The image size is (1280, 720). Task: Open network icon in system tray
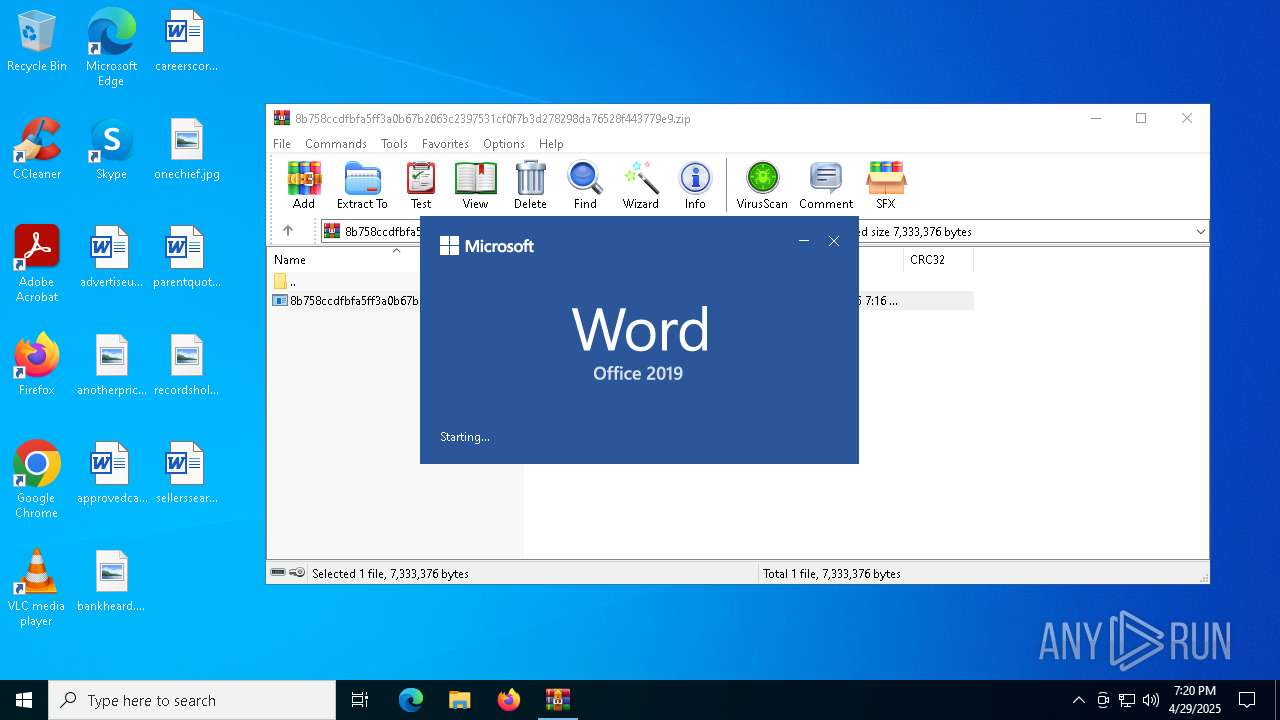pos(1127,700)
